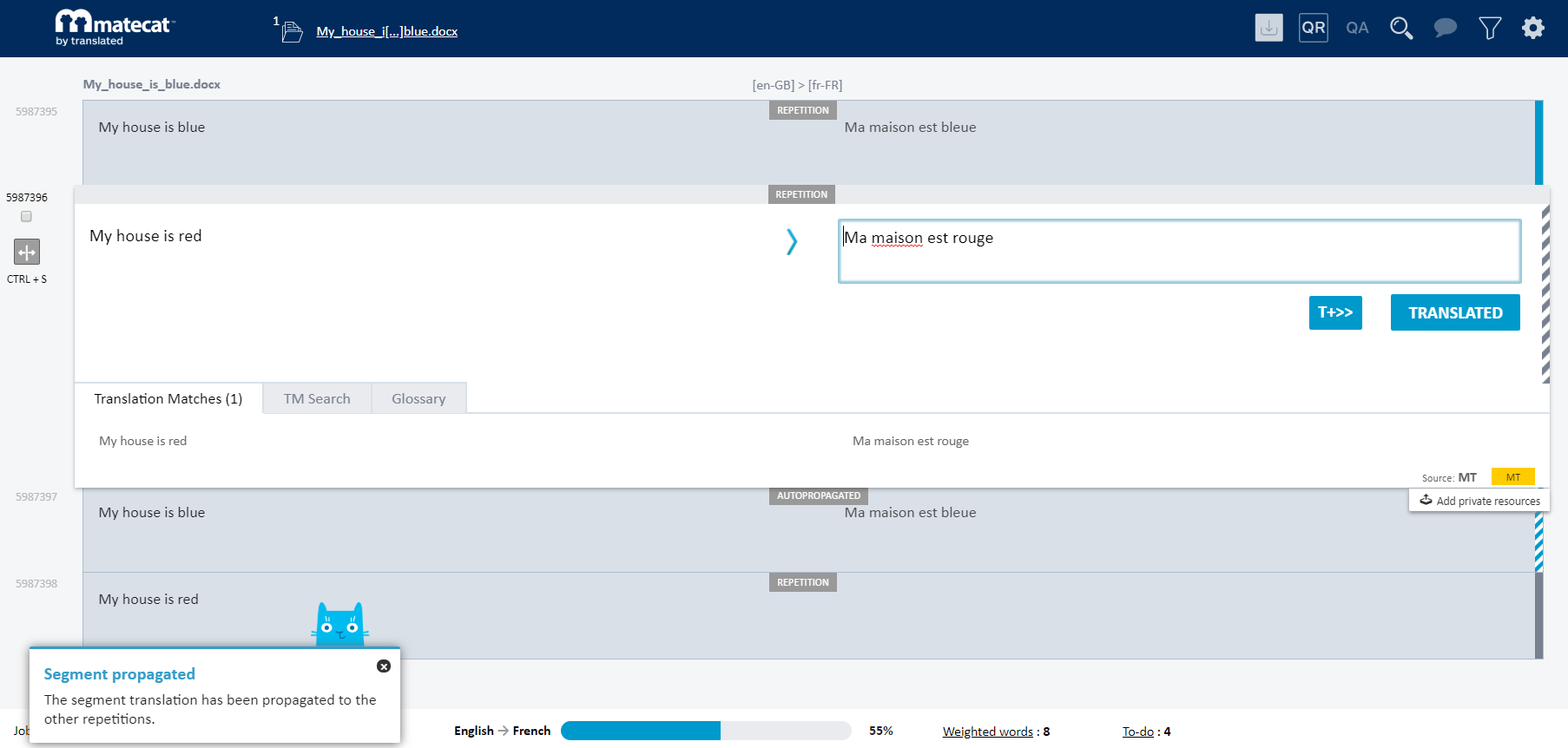The width and height of the screenshot is (1568, 748).
Task: Click match source 'My house is red'
Action: point(142,441)
